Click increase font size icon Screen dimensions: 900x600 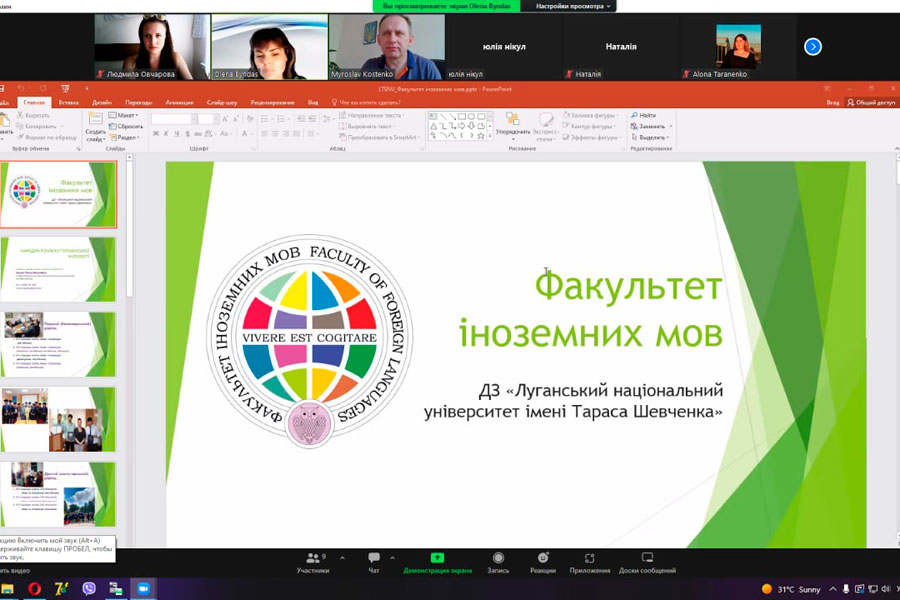click(x=225, y=119)
